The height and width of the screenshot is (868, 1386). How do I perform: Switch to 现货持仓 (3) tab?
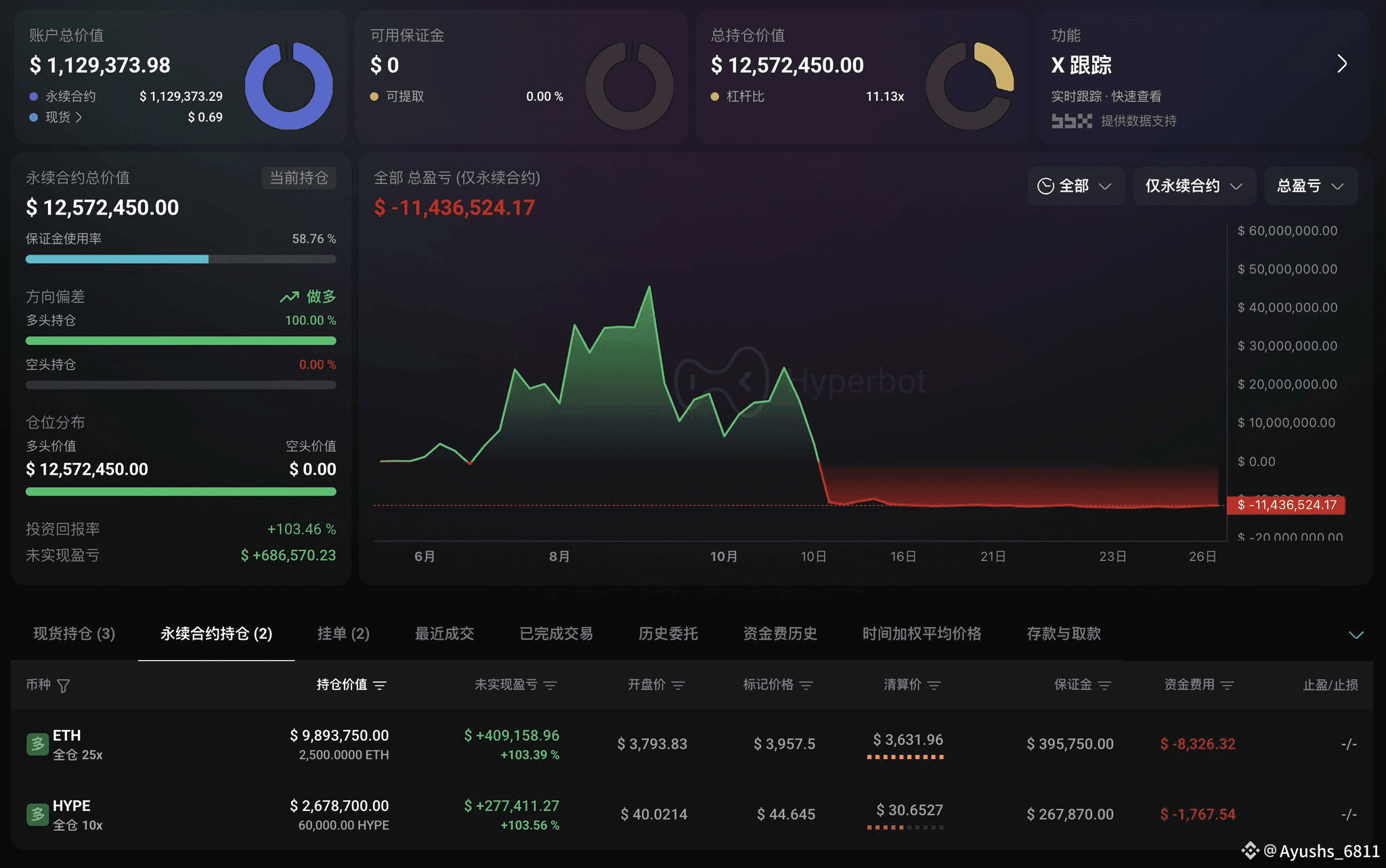coord(74,634)
